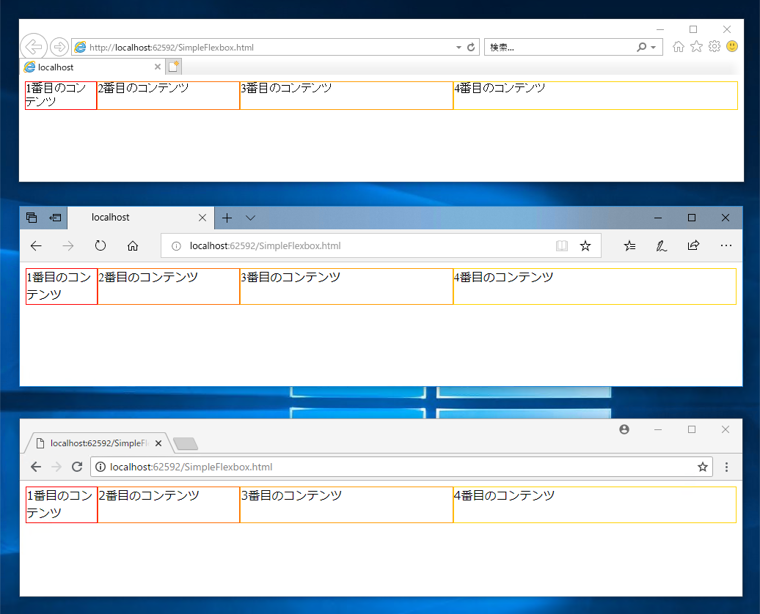Viewport: 760px width, 614px height.
Task: Toggle reading view in Edge
Action: point(562,246)
